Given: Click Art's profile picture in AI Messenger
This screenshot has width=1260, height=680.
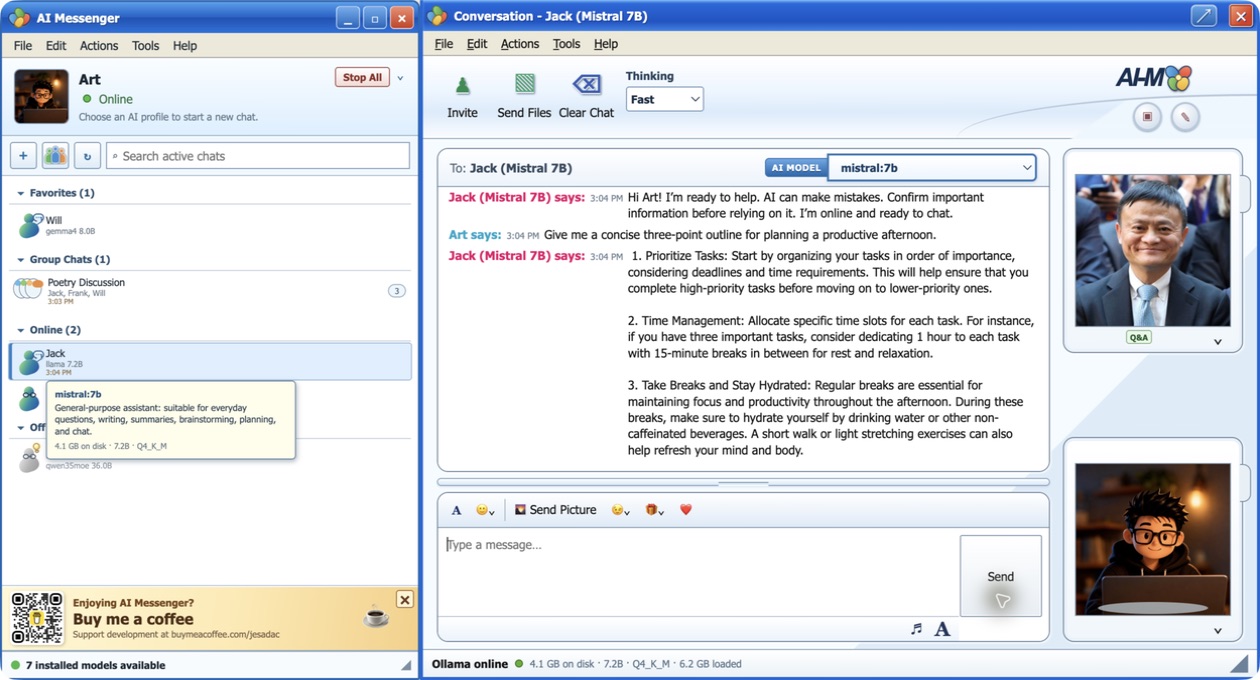Looking at the screenshot, I should point(42,96).
